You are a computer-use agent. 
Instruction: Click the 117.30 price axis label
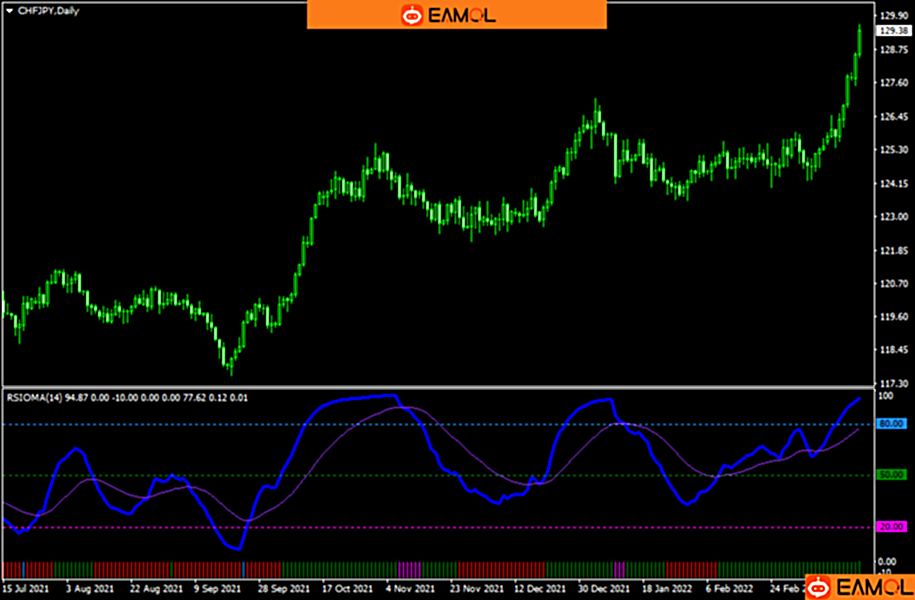(x=890, y=384)
